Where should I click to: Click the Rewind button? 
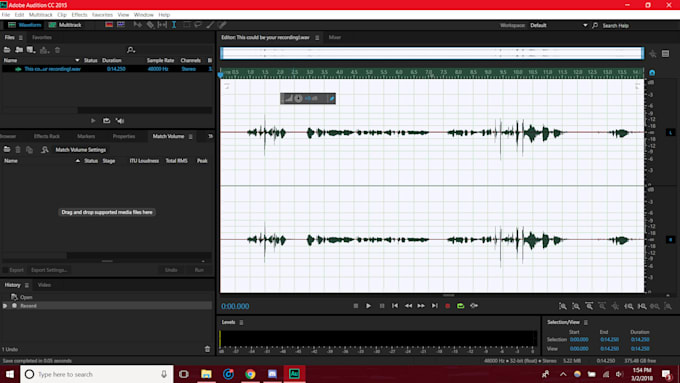(x=409, y=306)
